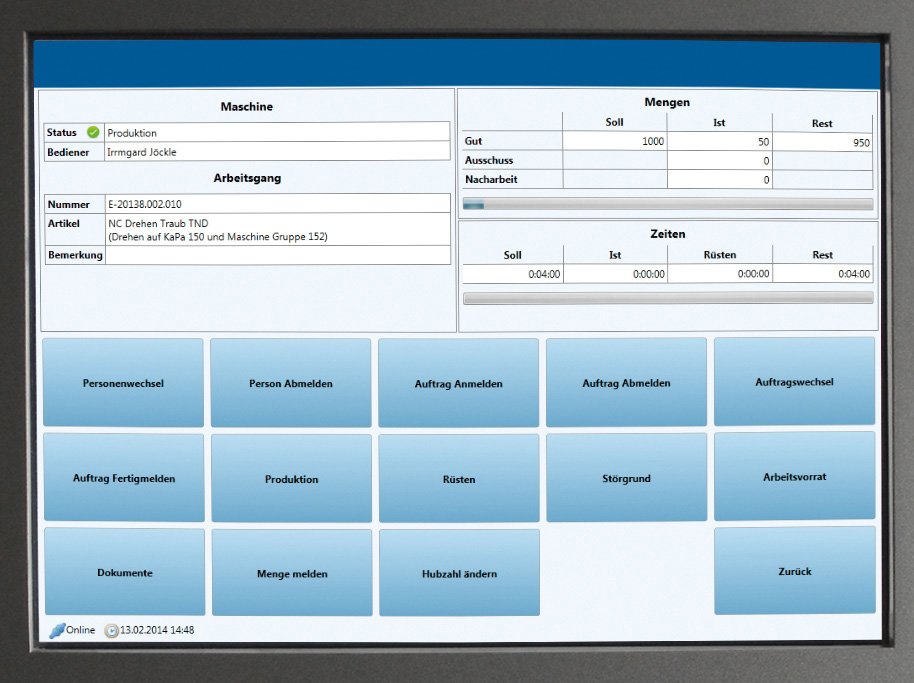914x683 pixels.
Task: Report quantity via Menge melden
Action: coord(291,572)
